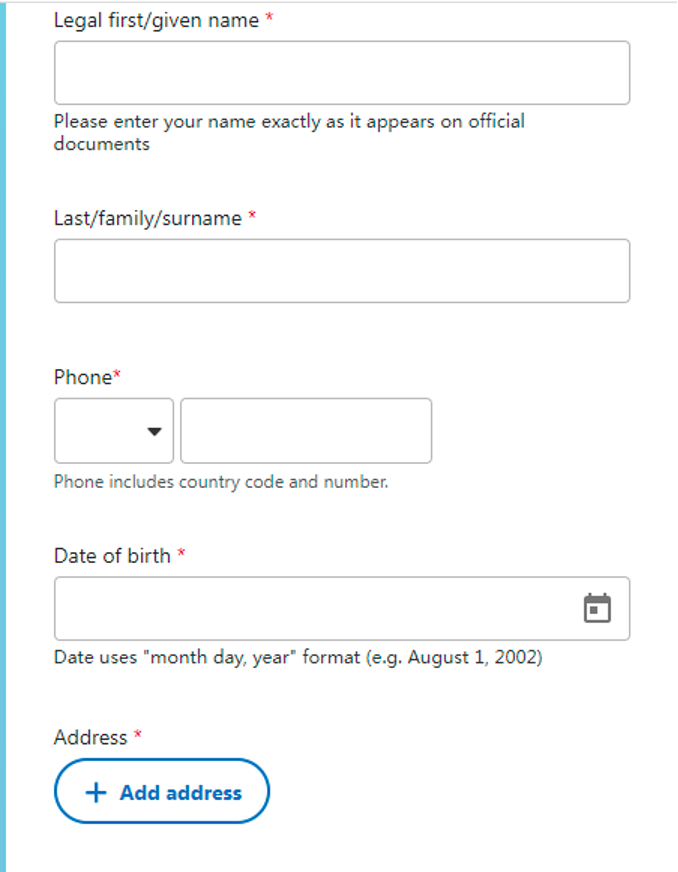Click the "Address" section label

pos(90,737)
